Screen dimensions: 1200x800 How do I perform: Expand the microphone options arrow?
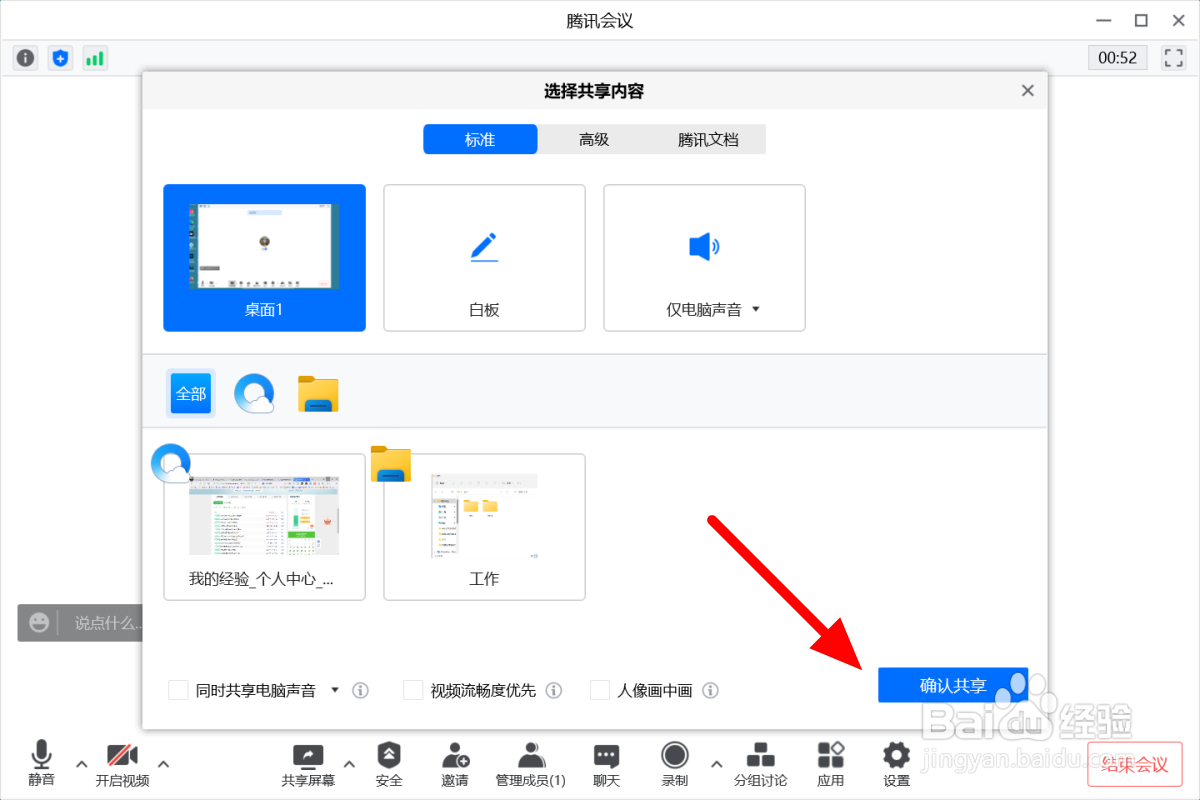pos(82,764)
